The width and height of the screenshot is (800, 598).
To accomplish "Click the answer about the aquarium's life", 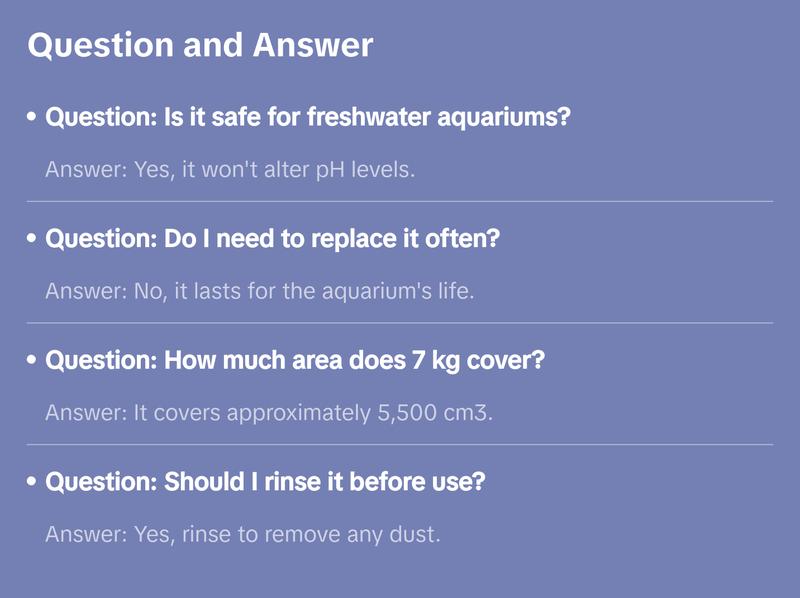I will point(259,292).
